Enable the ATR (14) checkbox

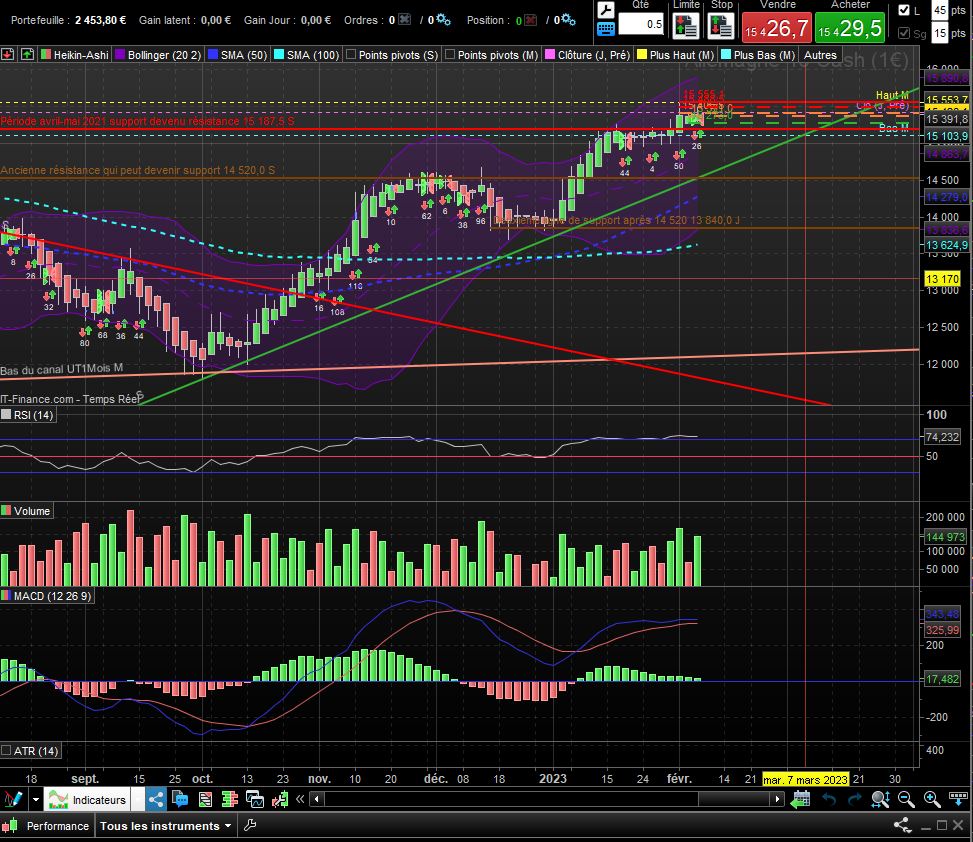6,751
